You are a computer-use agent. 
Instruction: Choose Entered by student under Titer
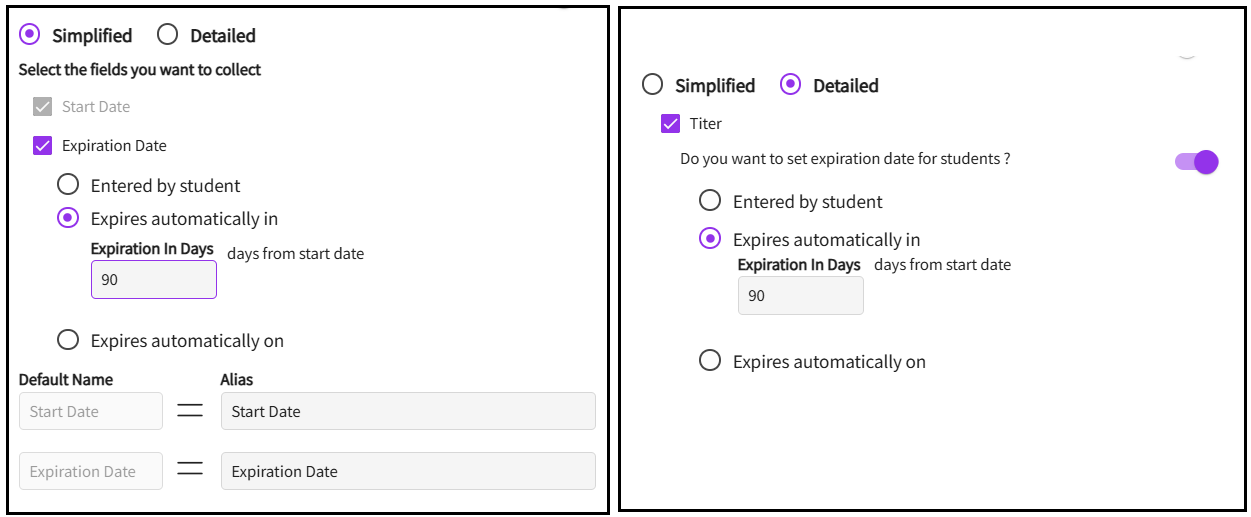click(x=710, y=201)
